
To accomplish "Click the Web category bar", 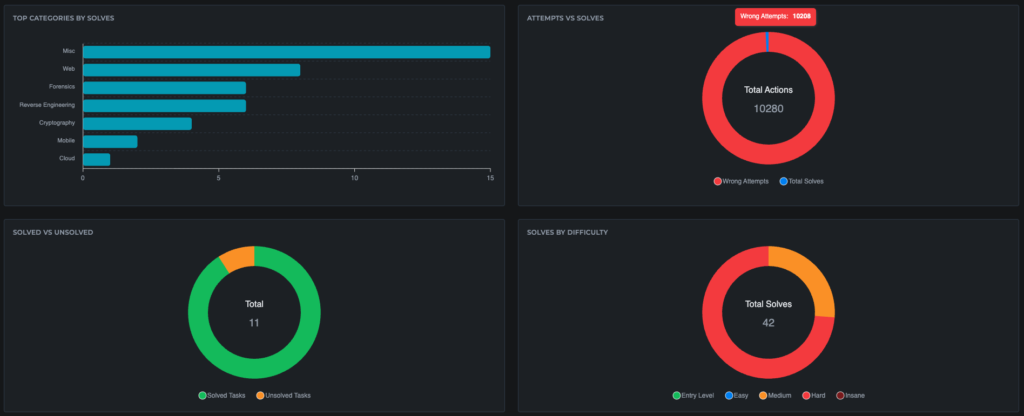I will click(x=191, y=70).
